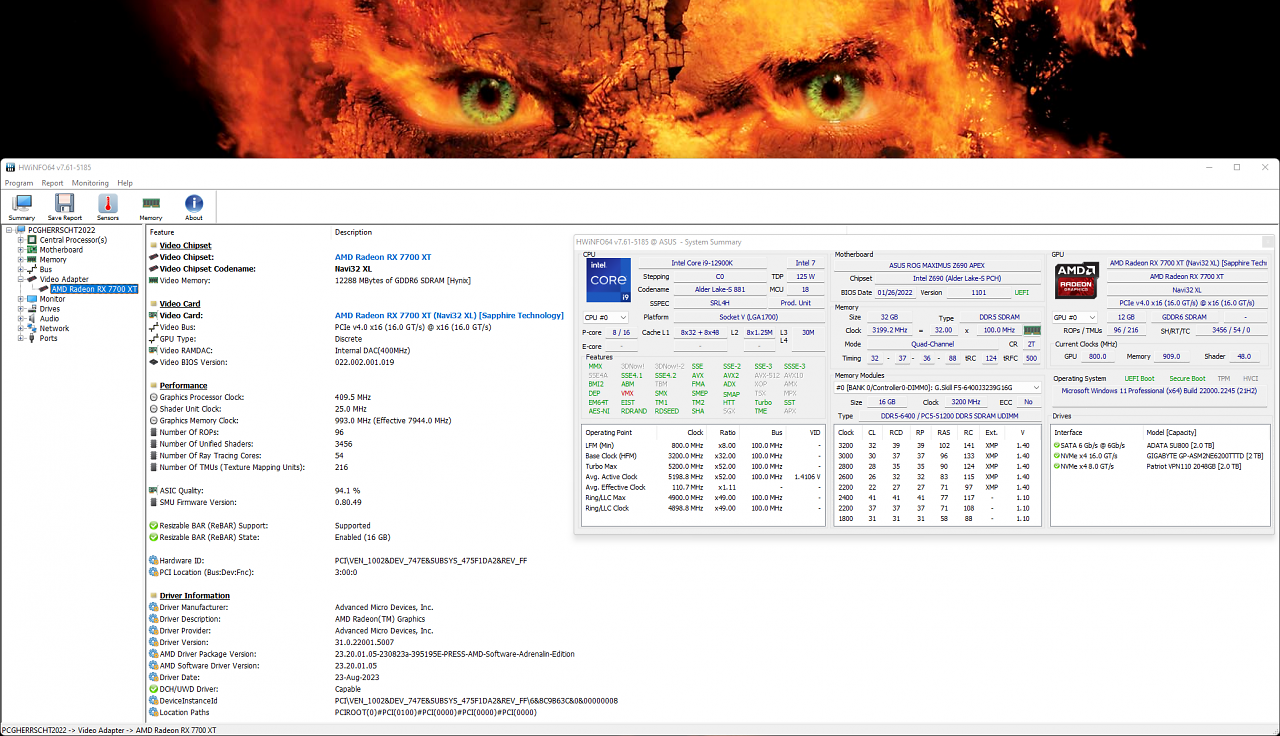The height and width of the screenshot is (736, 1280).
Task: Open the CPU #0 selector dropdown
Action: 606,317
